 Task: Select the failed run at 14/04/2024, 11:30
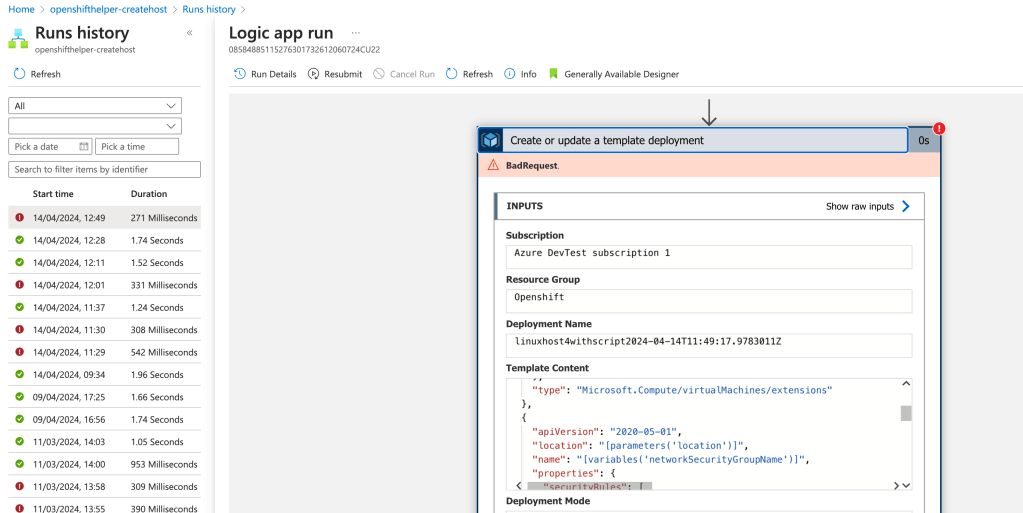[104, 330]
